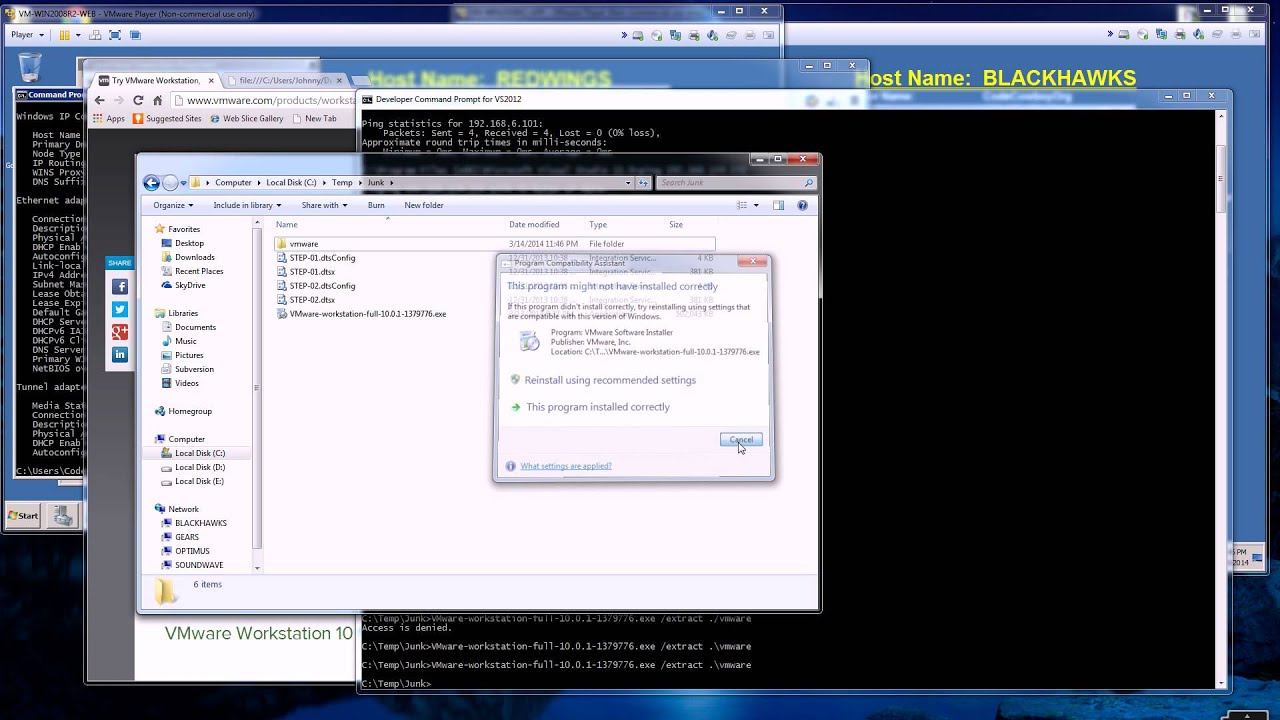Open the change view dropdown arrow
Viewport: 1280px width, 720px height.
[756, 205]
